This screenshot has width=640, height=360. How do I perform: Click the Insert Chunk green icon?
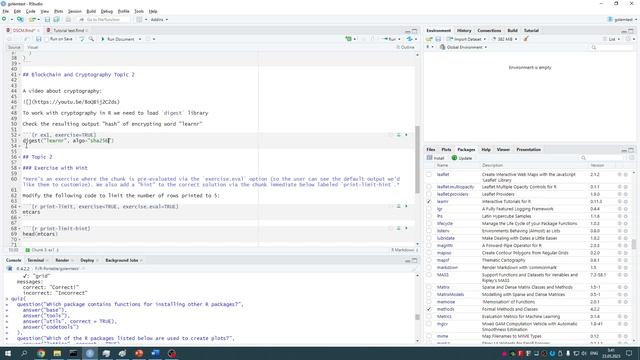(349, 39)
